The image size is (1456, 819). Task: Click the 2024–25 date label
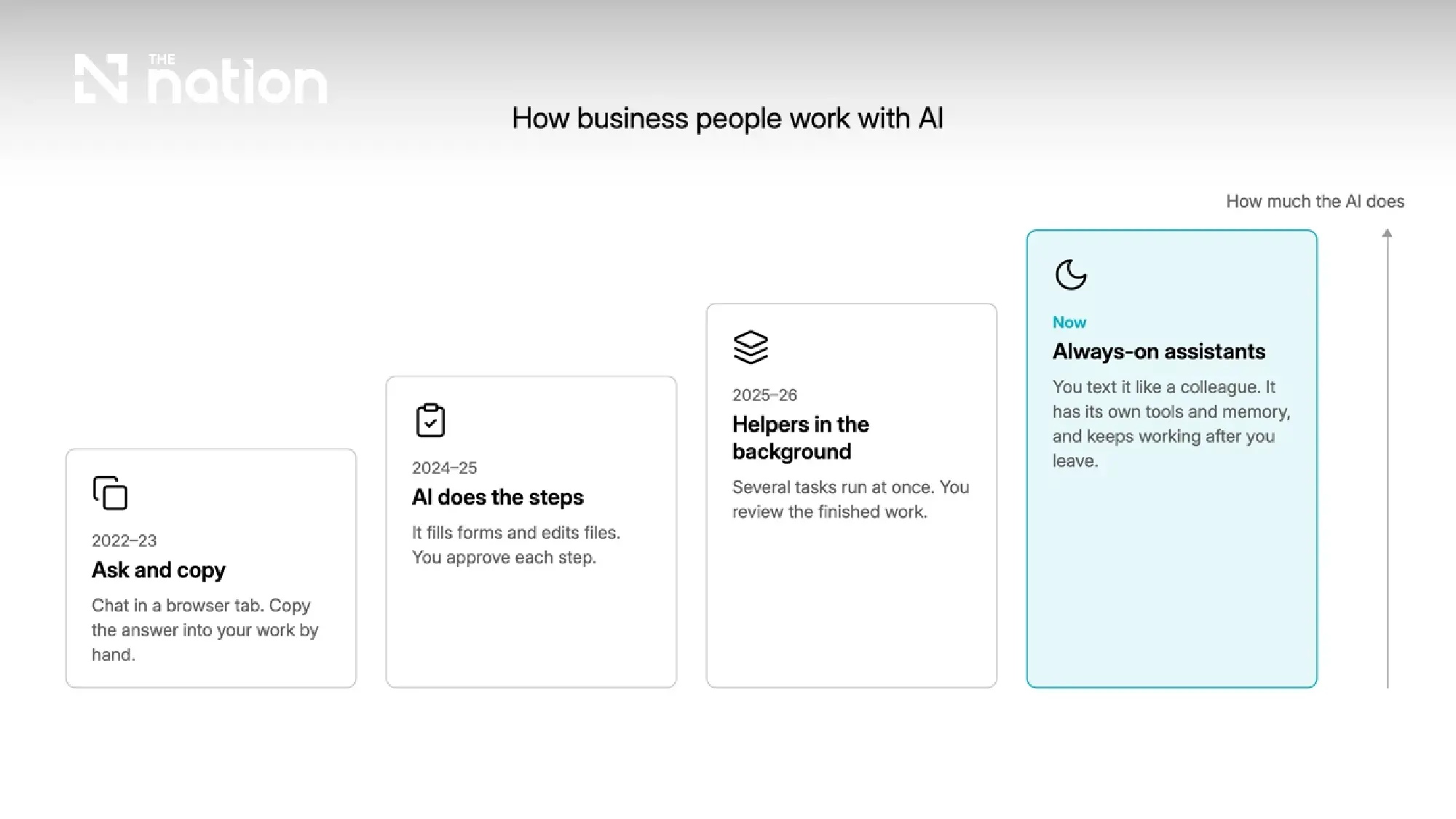[x=444, y=468]
